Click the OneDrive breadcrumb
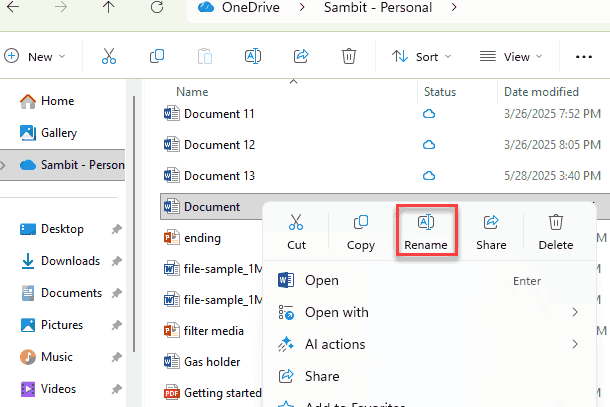This screenshot has width=610, height=407. (x=251, y=7)
